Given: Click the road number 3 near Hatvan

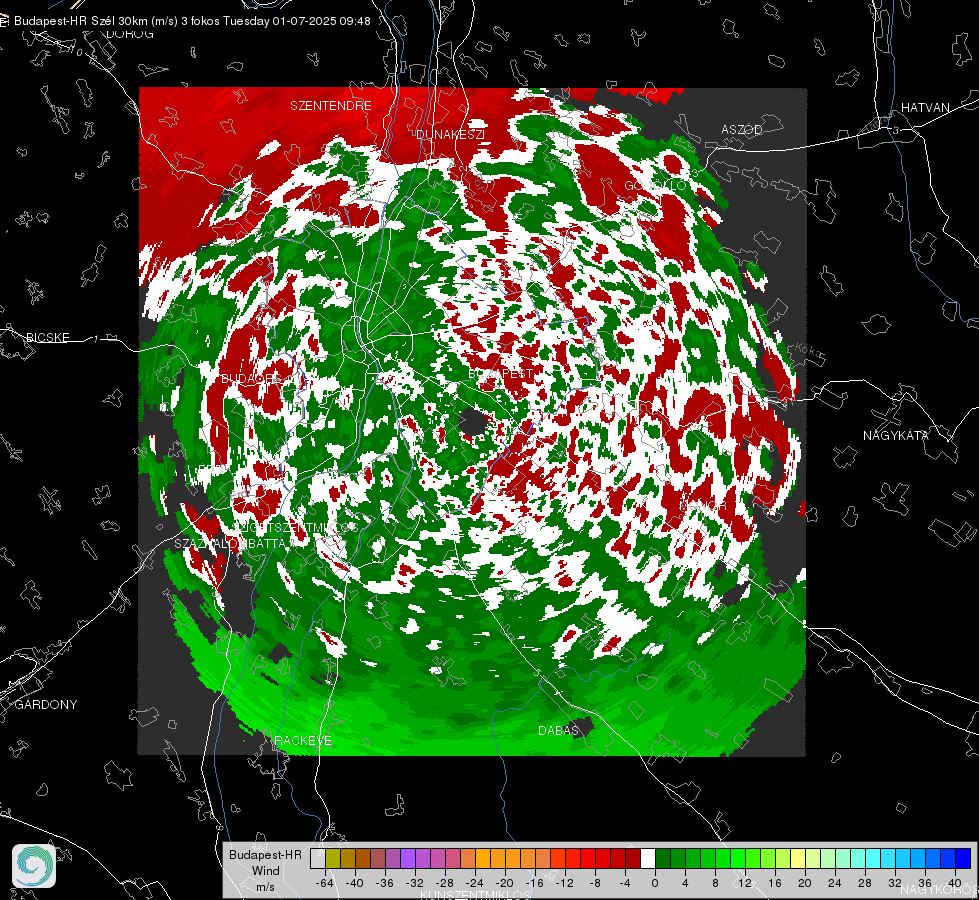Looking at the screenshot, I should [x=895, y=131].
